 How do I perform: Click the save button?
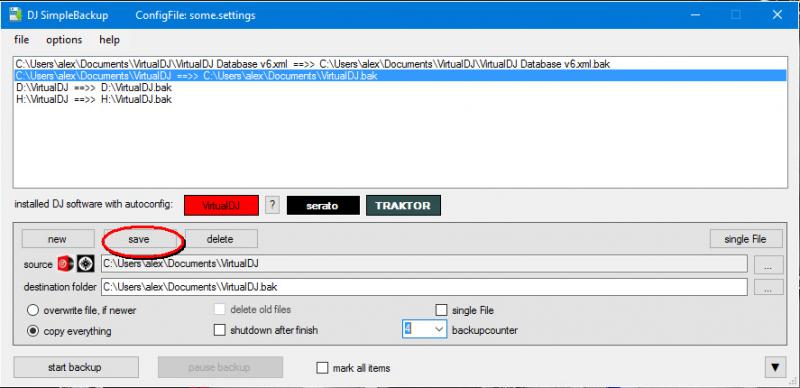(139, 239)
